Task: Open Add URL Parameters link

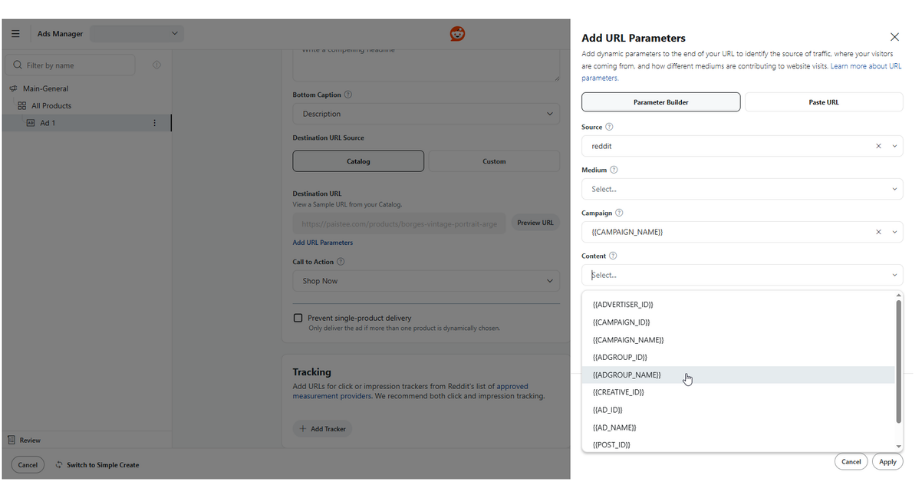Action: 322,243
